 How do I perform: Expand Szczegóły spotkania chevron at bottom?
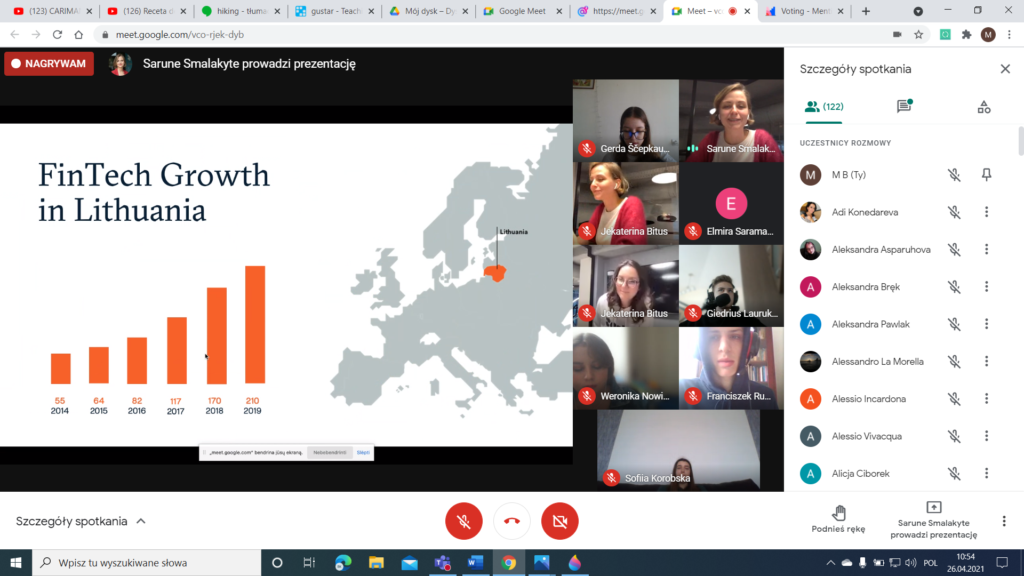click(x=141, y=521)
